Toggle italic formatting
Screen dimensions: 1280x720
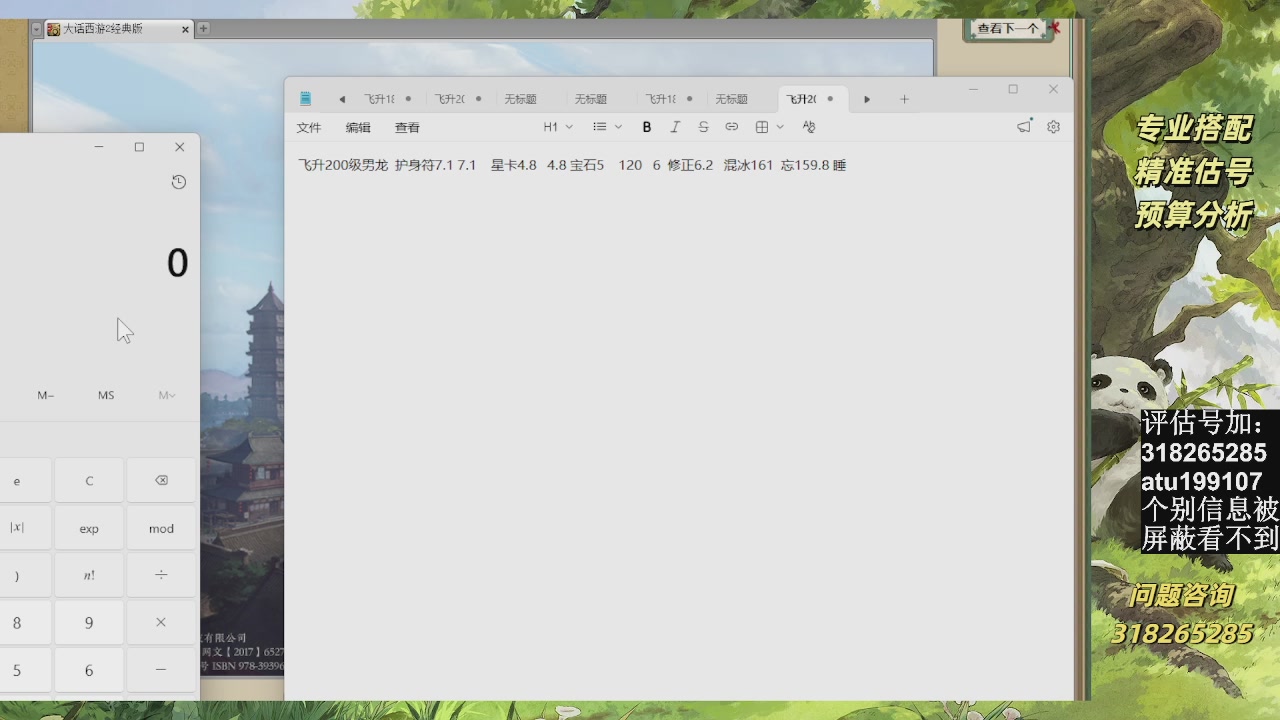675,127
